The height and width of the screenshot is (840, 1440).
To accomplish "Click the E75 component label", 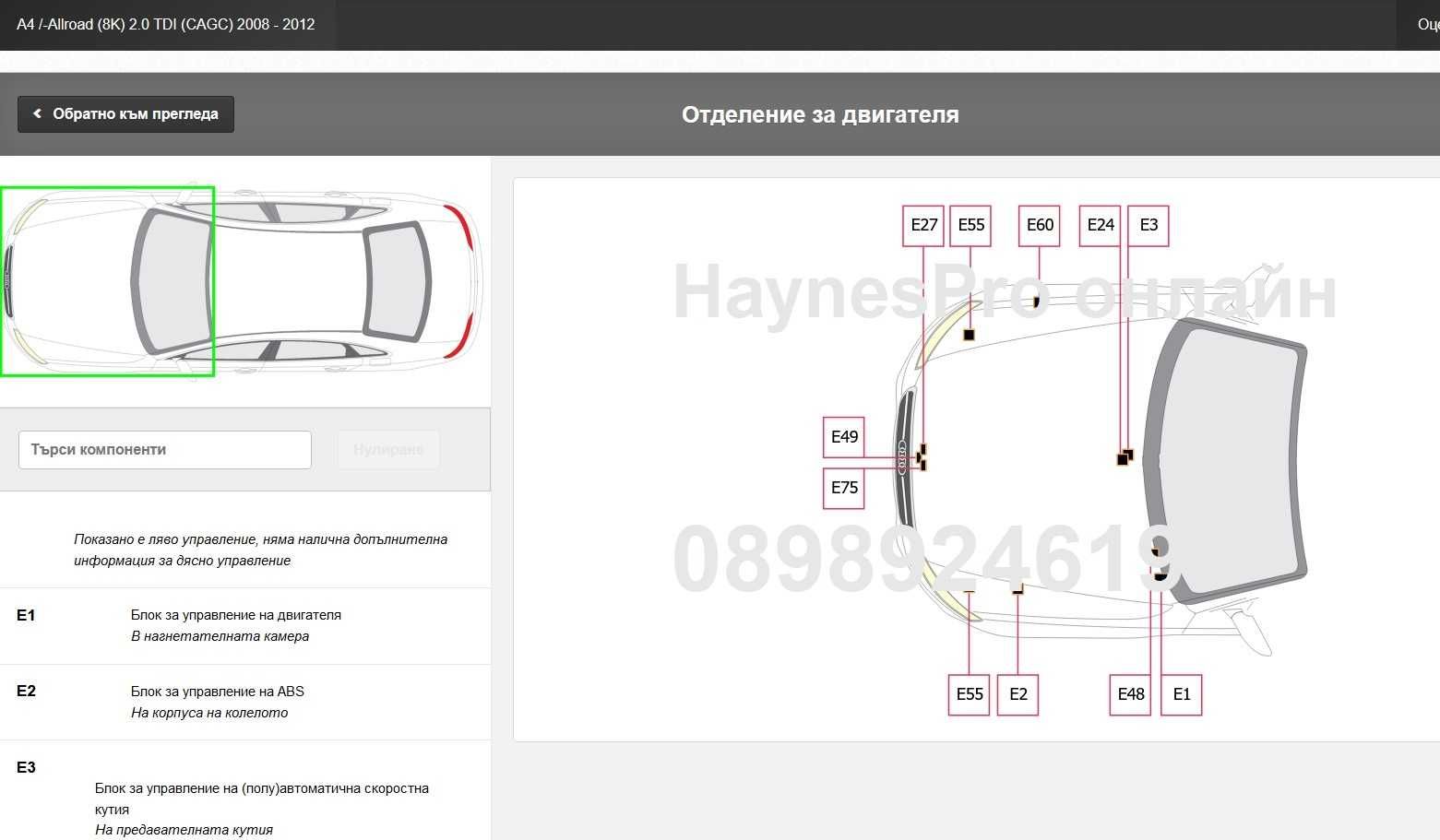I will point(844,488).
